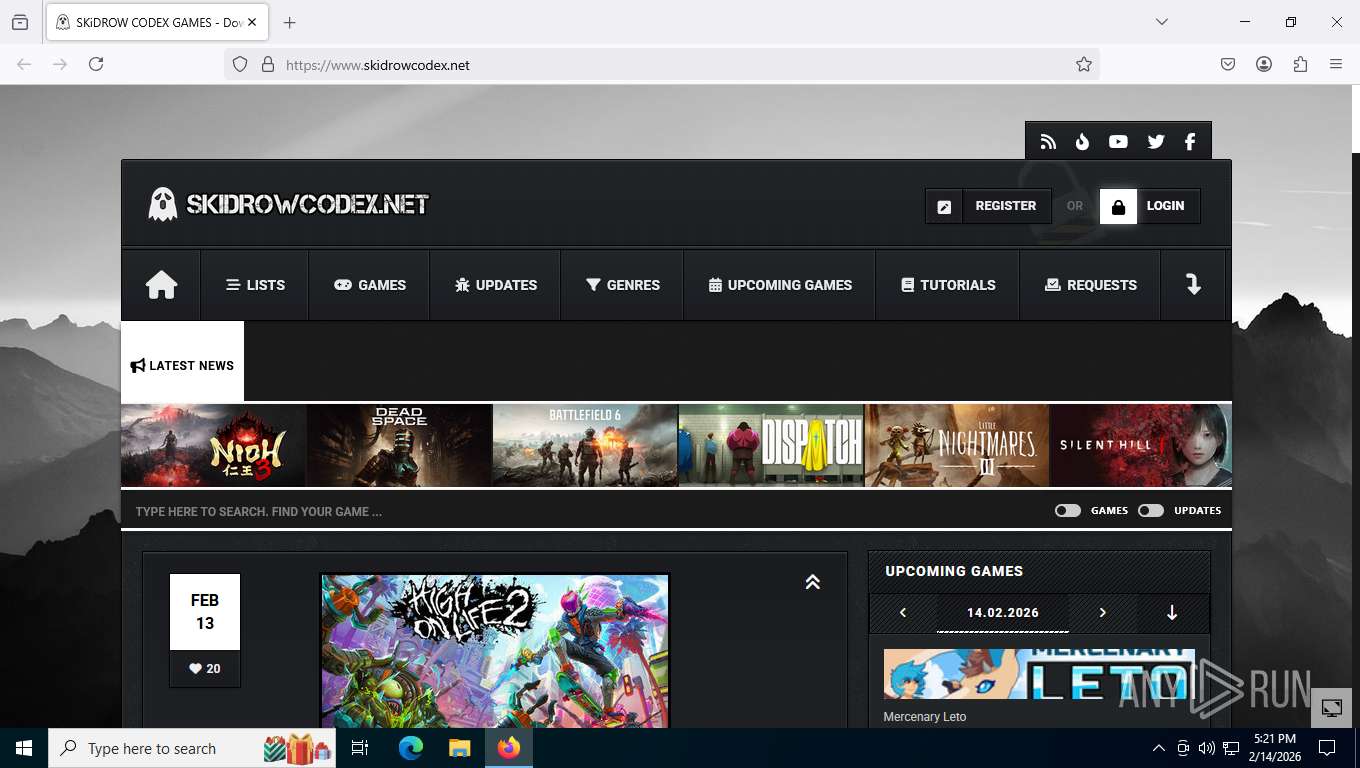Open the volume control in system tray

point(1207,748)
